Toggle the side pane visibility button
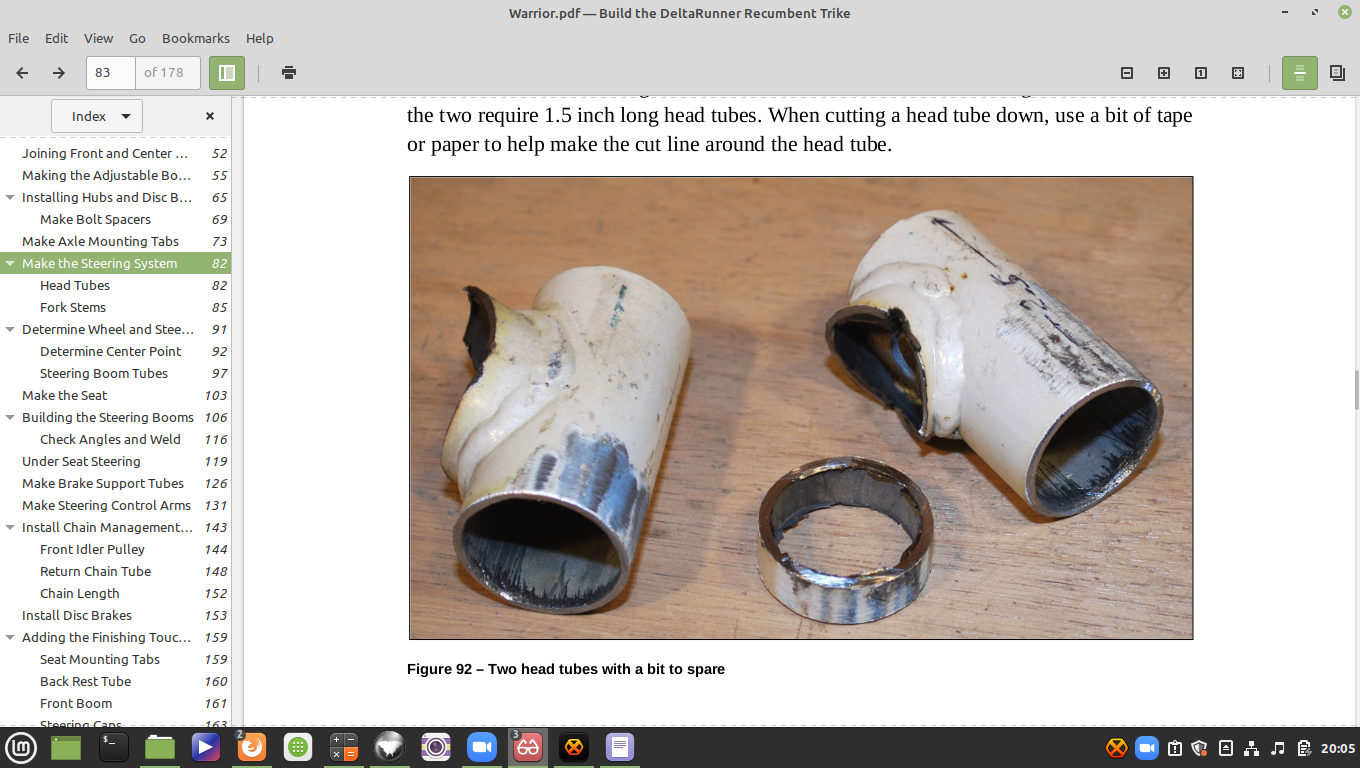This screenshot has height=768, width=1360. pyautogui.click(x=227, y=73)
